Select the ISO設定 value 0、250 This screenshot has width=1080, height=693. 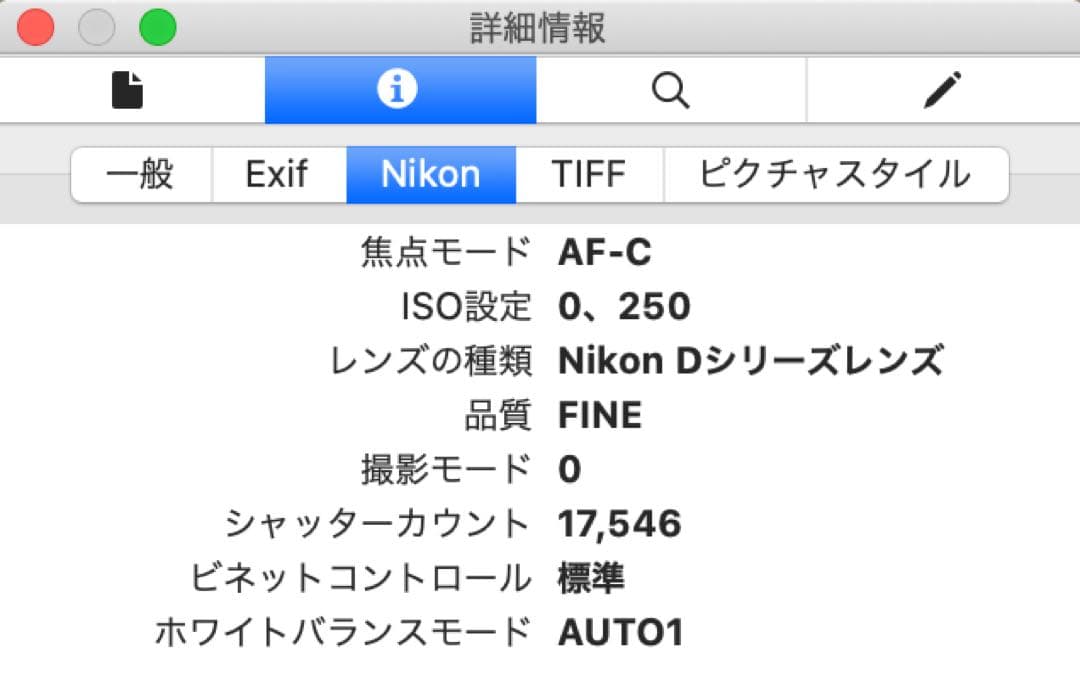[624, 306]
